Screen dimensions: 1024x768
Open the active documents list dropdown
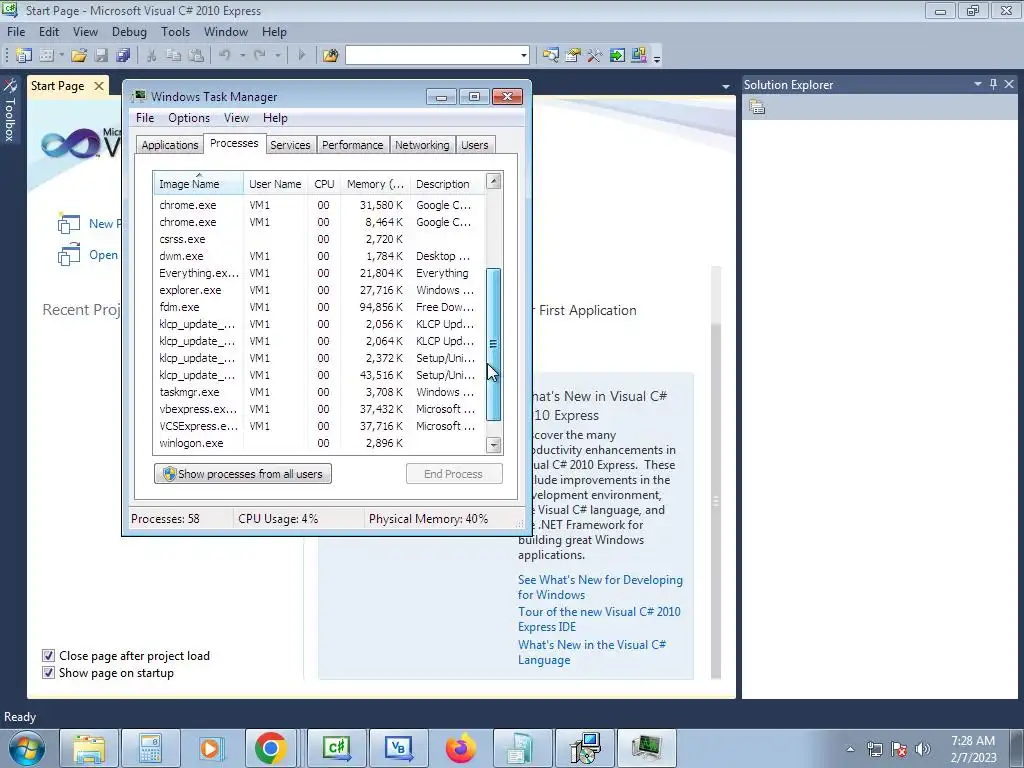coord(726,86)
